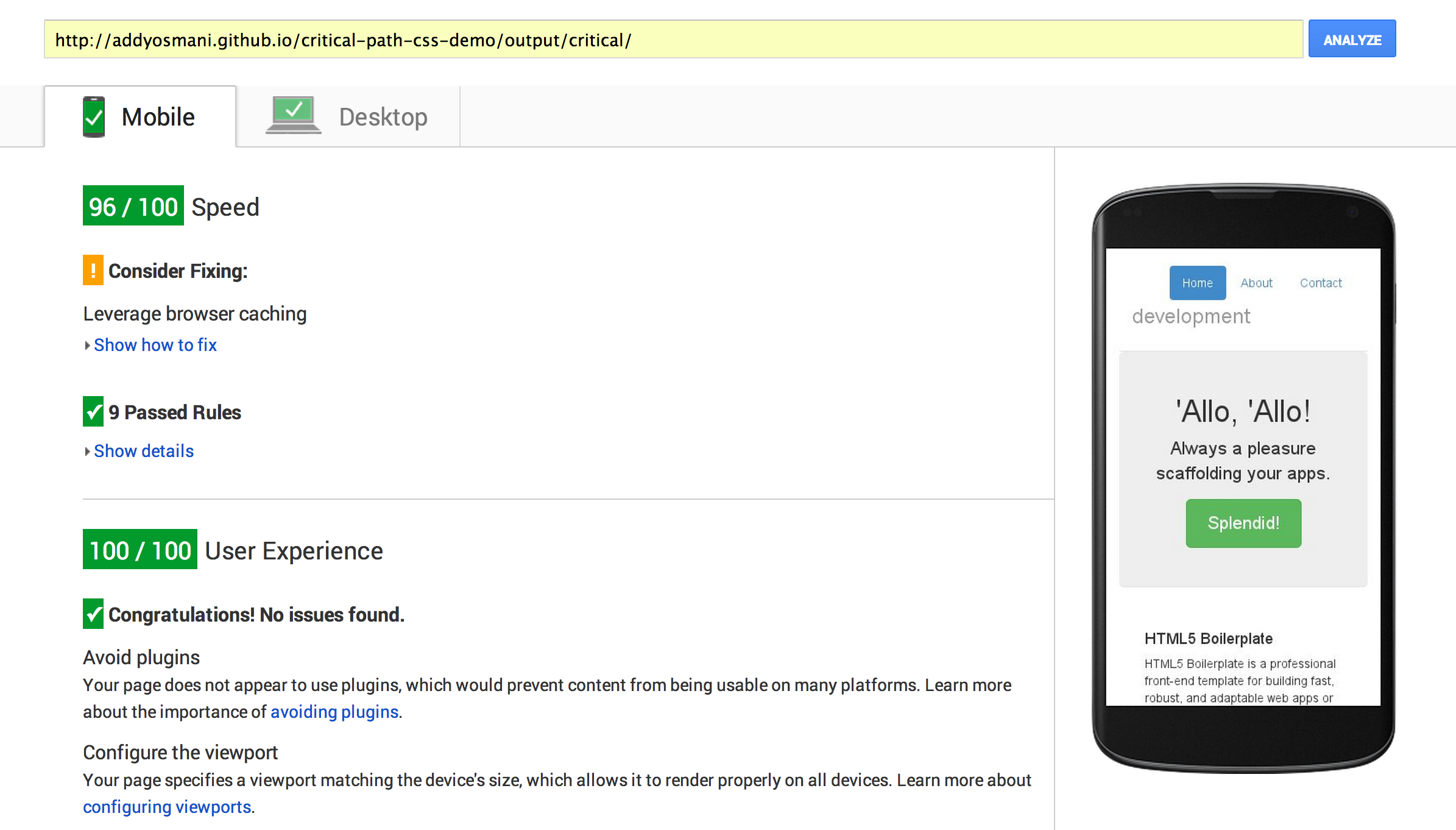Click the mobile phone checkmark icon
This screenshot has height=830, width=1456.
click(x=94, y=116)
